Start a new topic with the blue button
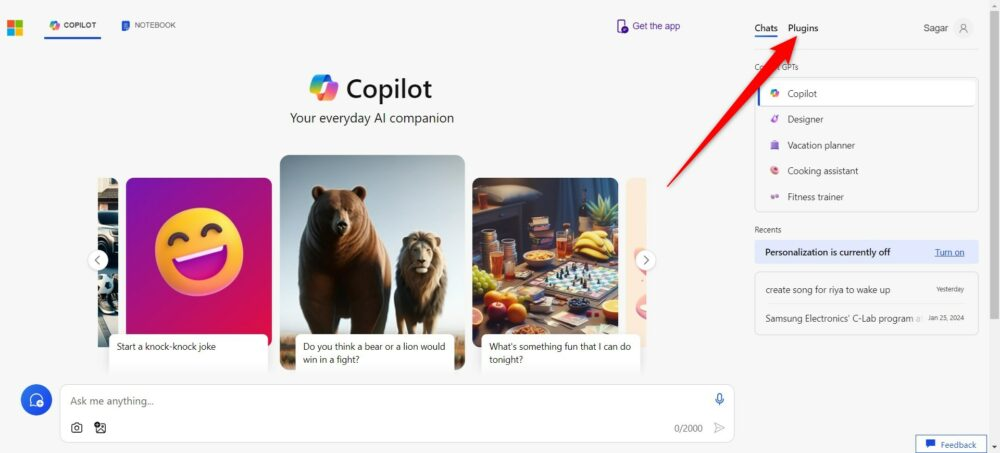1000x453 pixels. 36,400
